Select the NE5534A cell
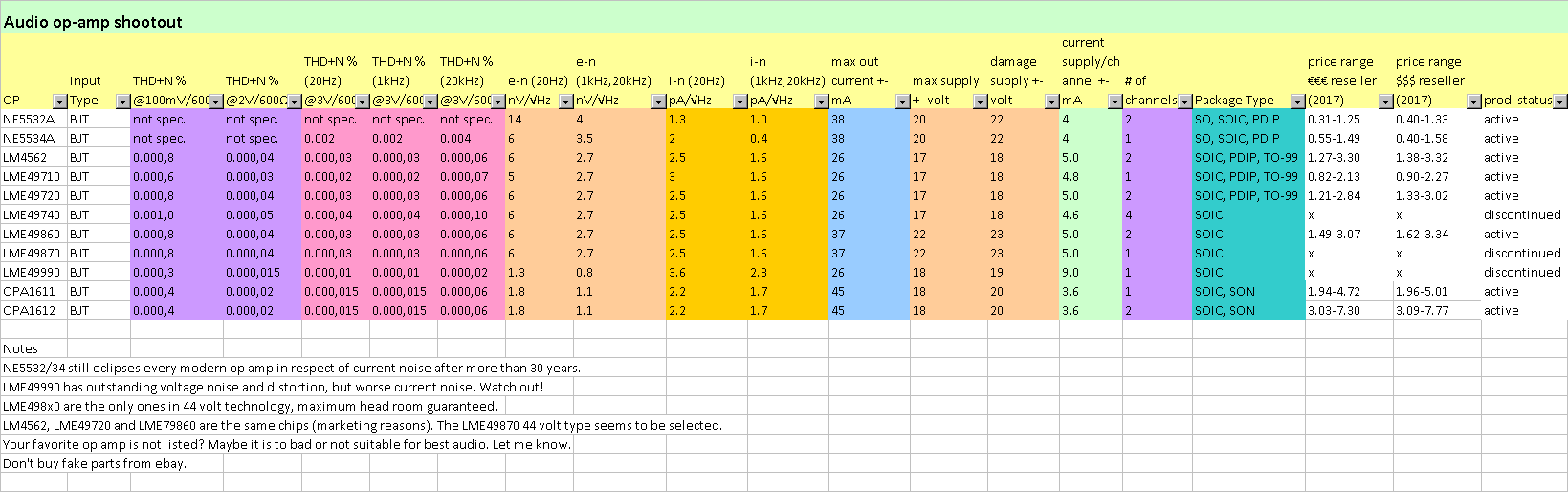The image size is (1568, 492). [33, 139]
